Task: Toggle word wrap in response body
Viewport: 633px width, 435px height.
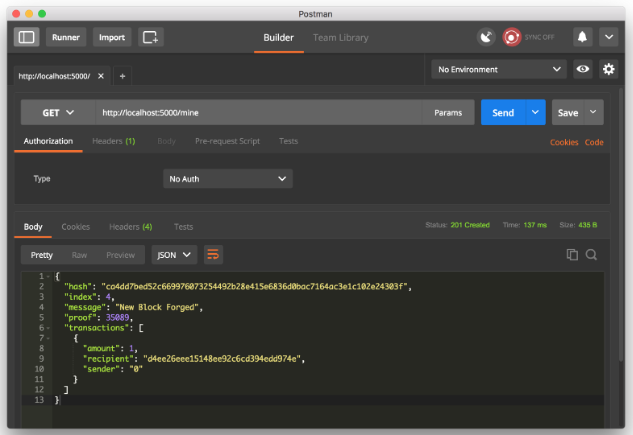Action: (x=213, y=255)
